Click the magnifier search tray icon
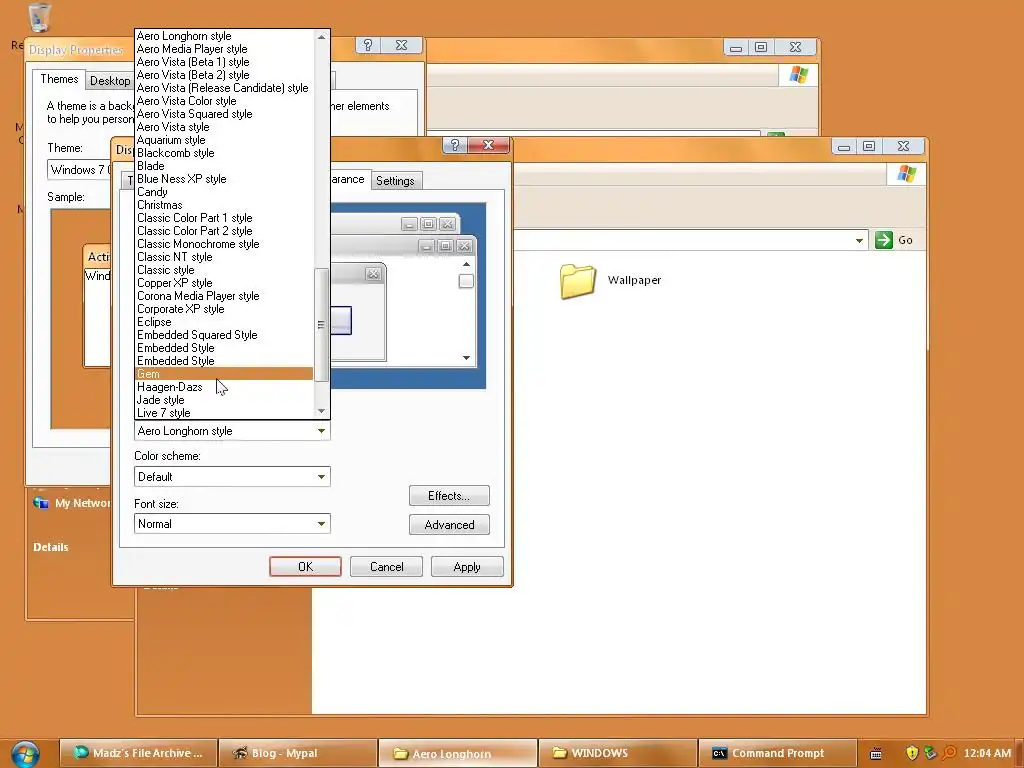Screen dimensions: 1024x768 pos(949,753)
